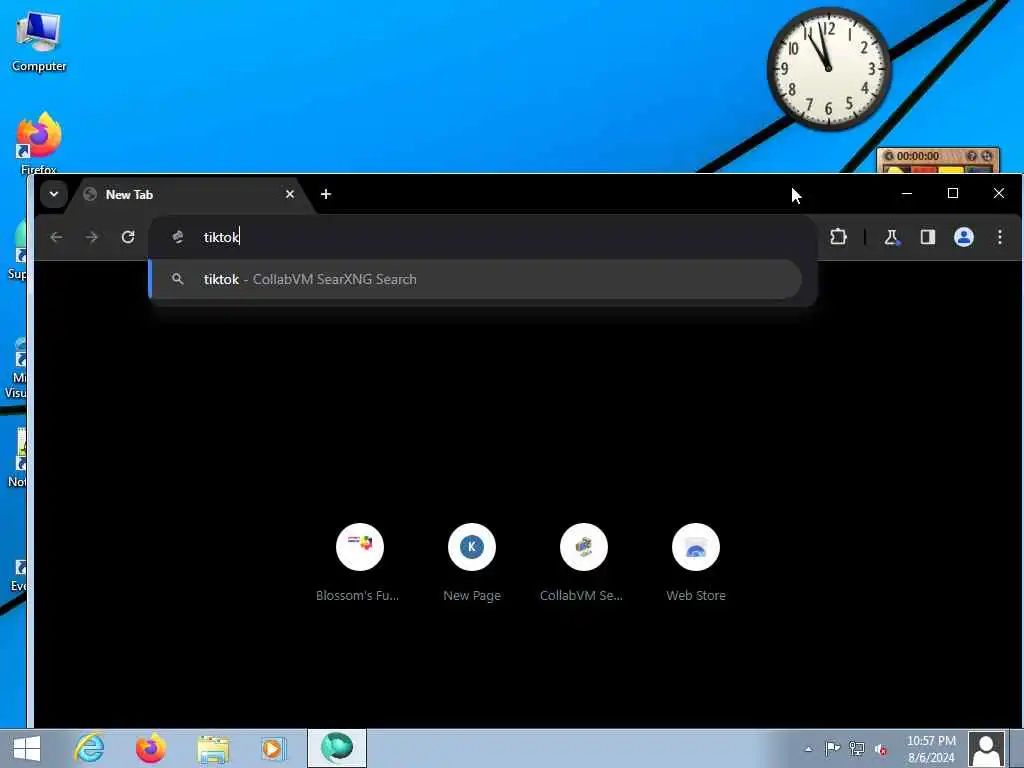The height and width of the screenshot is (768, 1024).
Task: Open the Firefox desktop shortcut
Action: click(x=39, y=144)
